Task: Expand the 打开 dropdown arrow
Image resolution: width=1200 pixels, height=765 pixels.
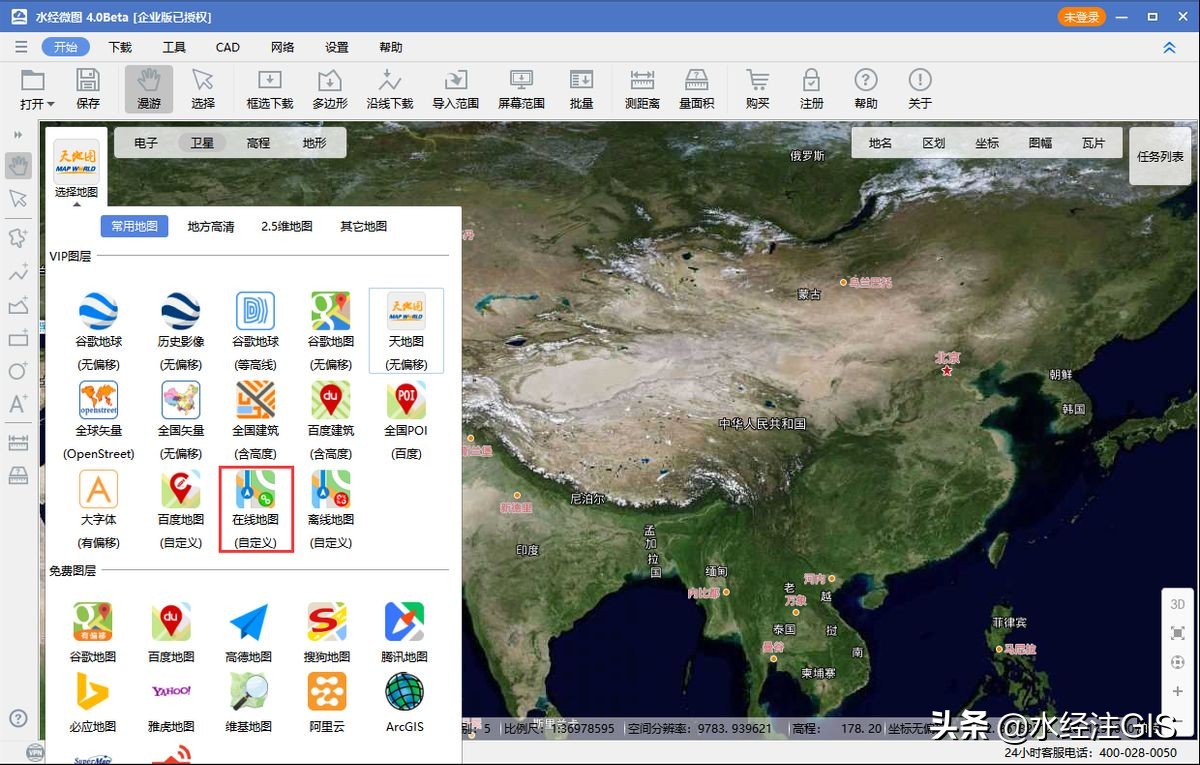Action: point(52,104)
